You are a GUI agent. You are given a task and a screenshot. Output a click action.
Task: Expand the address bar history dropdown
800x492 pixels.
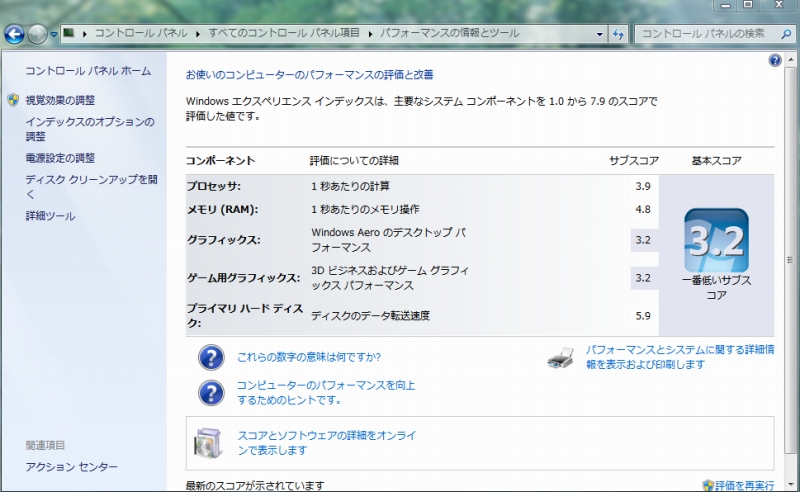point(599,34)
